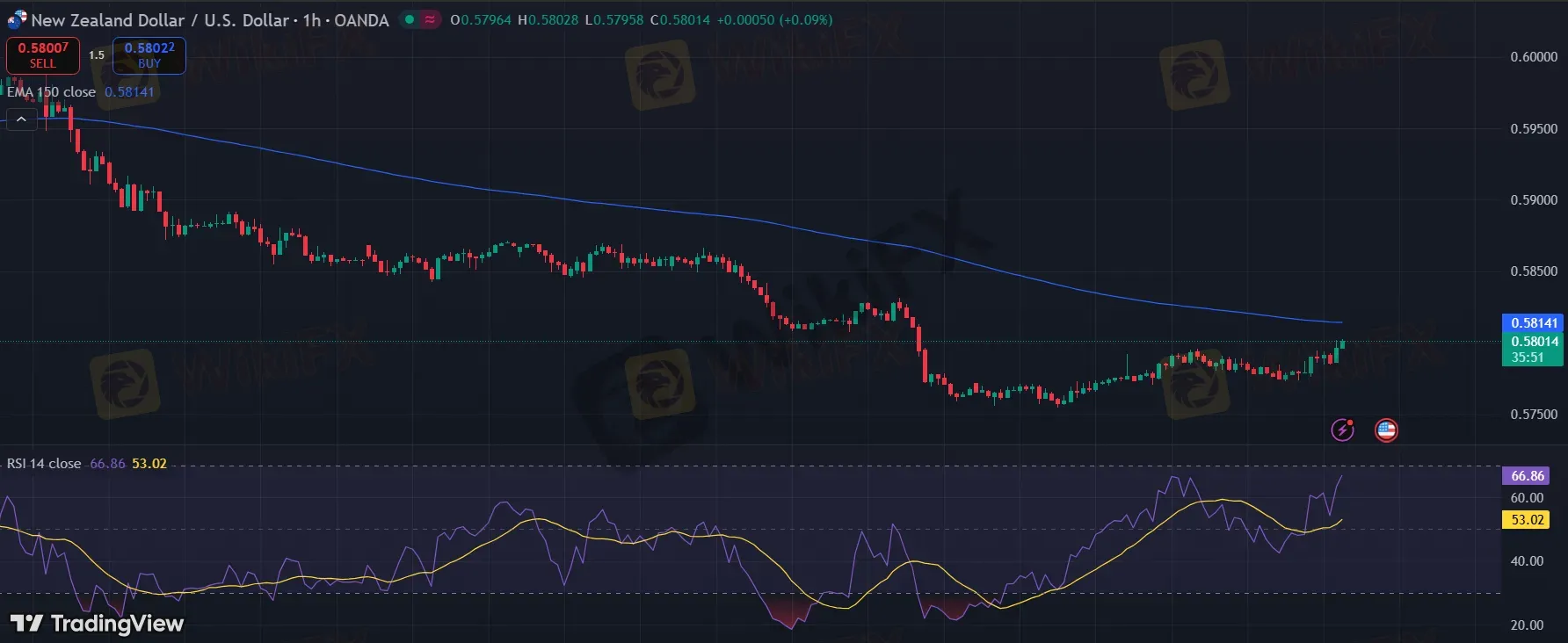This screenshot has height=643, width=1568.
Task: Click the EMA legend value 0.58141
Action: pos(129,91)
